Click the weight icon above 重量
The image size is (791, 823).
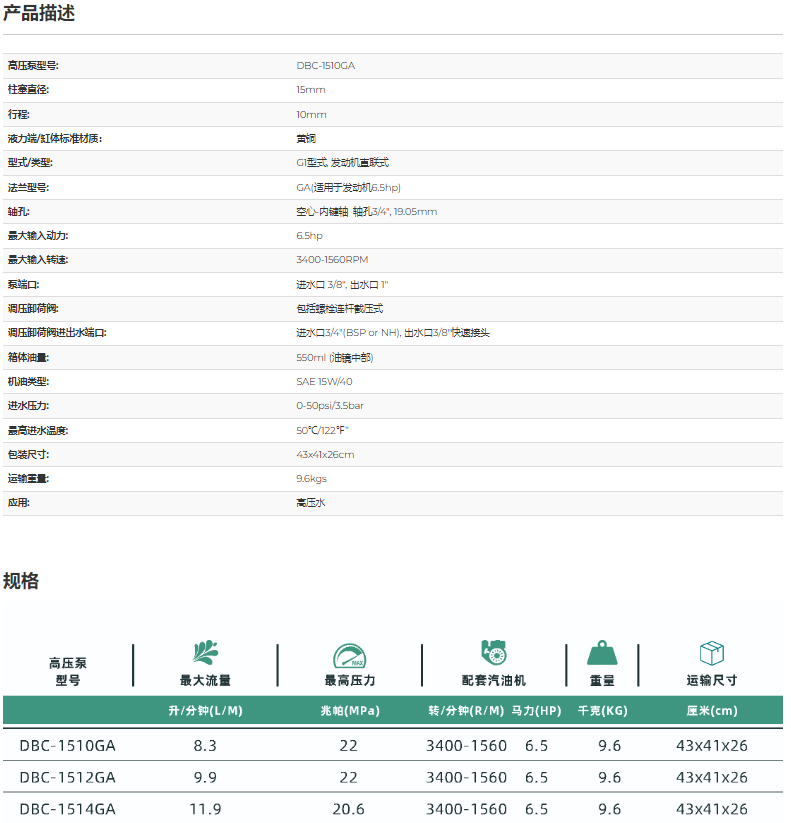coord(602,654)
